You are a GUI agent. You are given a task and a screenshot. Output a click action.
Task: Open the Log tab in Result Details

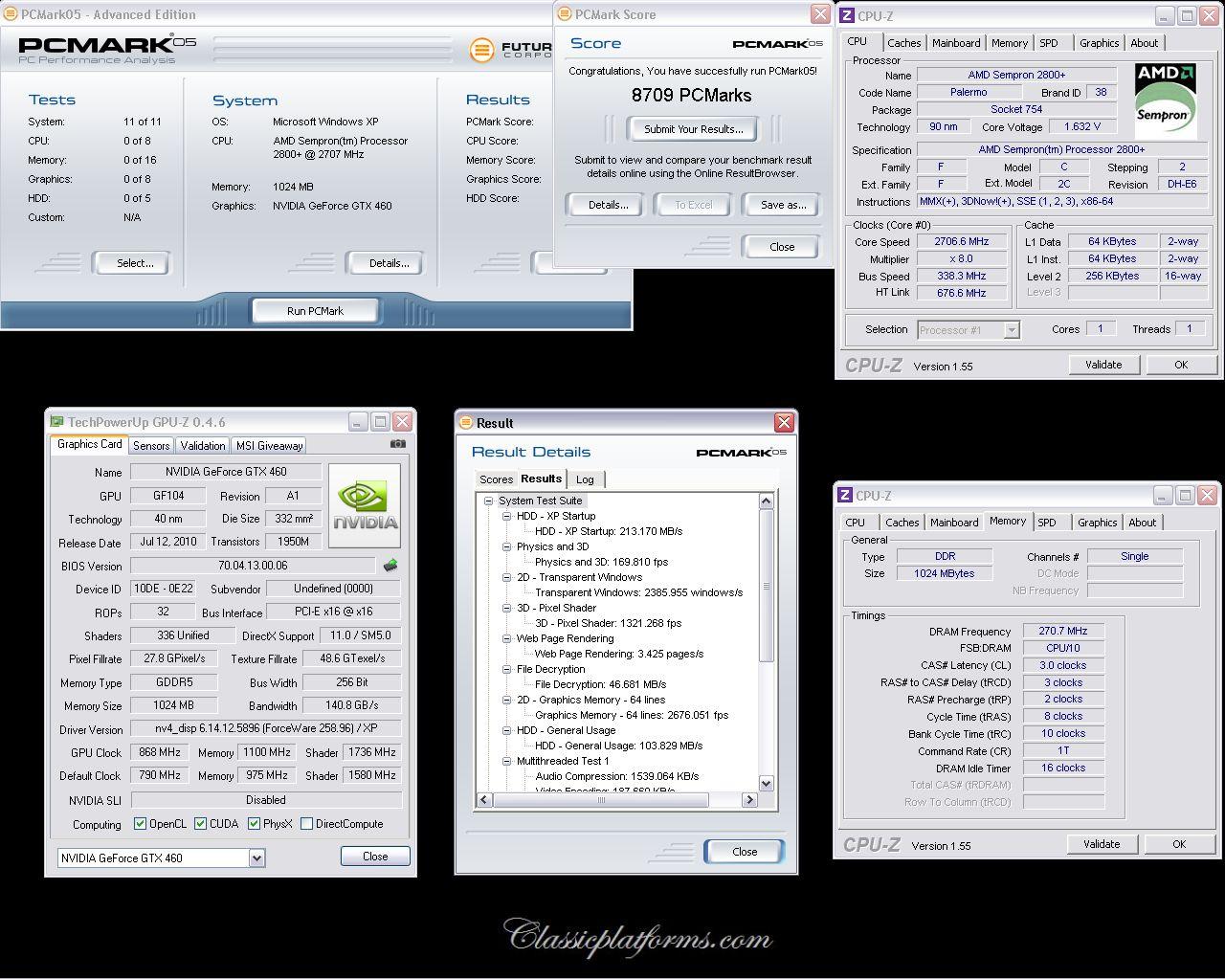click(585, 479)
